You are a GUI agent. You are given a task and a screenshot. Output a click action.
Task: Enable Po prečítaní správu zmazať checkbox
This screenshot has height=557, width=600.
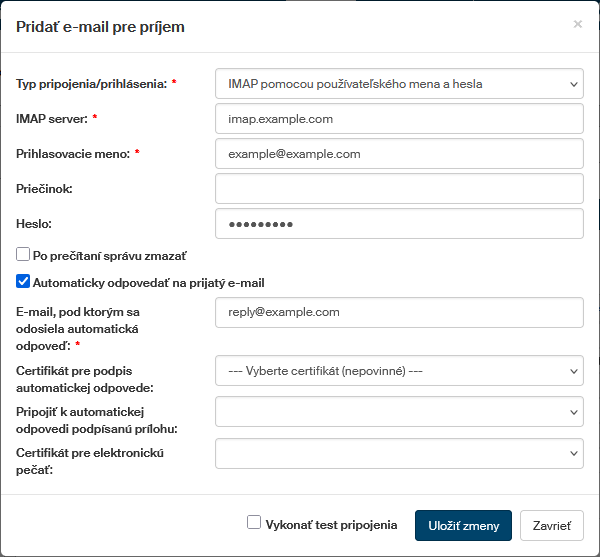click(x=23, y=255)
